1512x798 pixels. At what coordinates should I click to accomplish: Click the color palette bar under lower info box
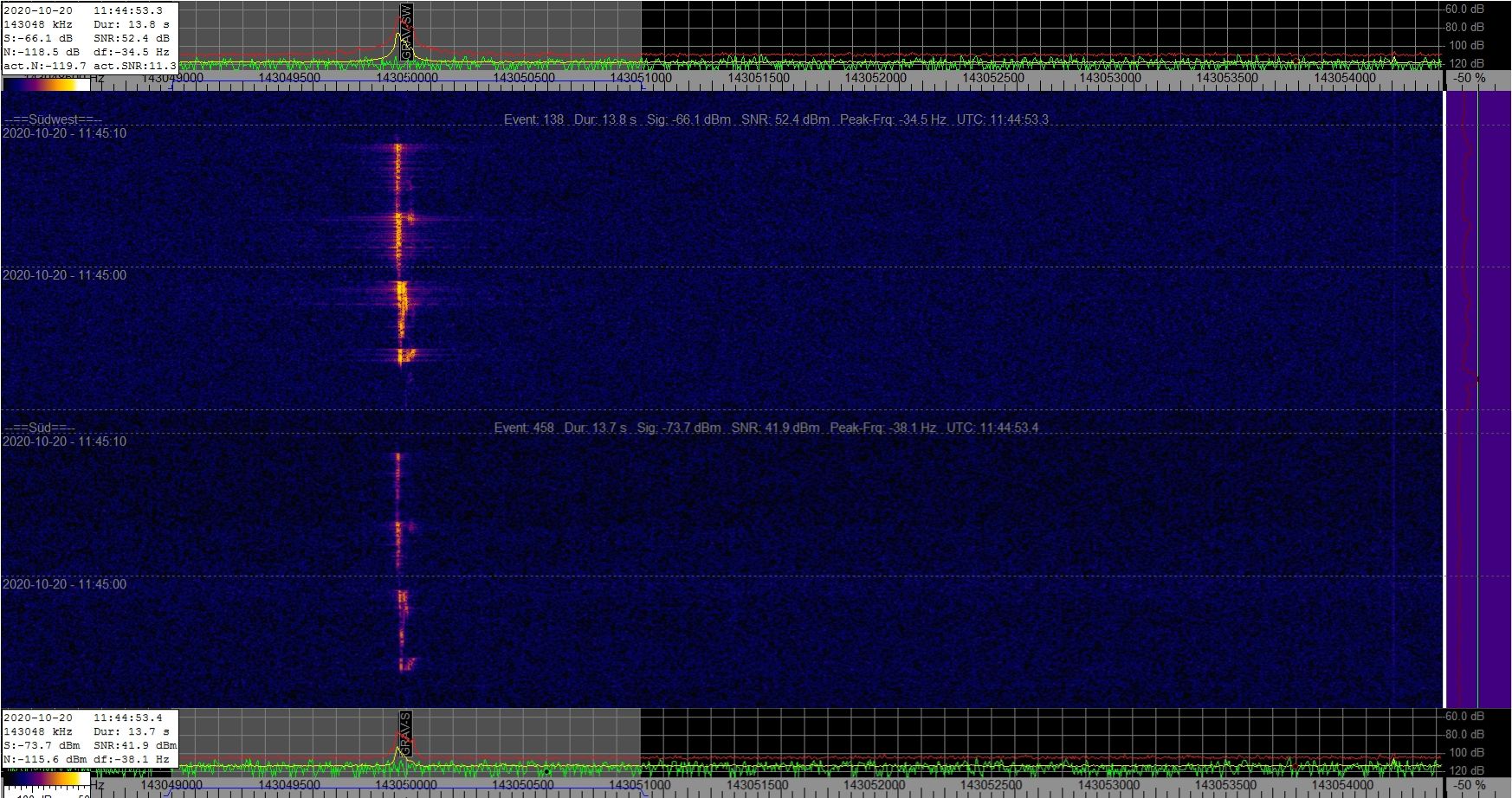pos(46,780)
